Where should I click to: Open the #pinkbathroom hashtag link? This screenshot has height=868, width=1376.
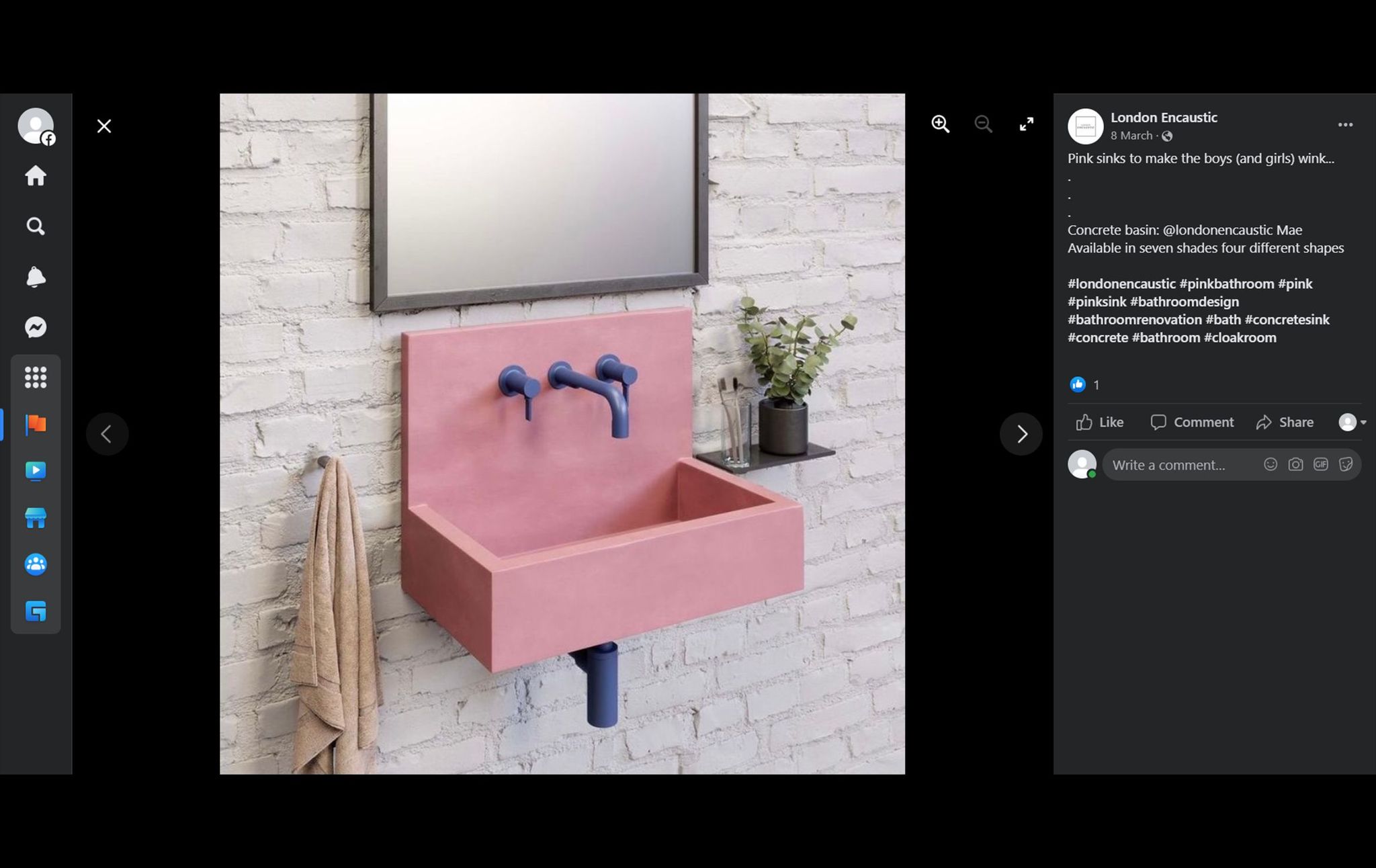[1229, 284]
